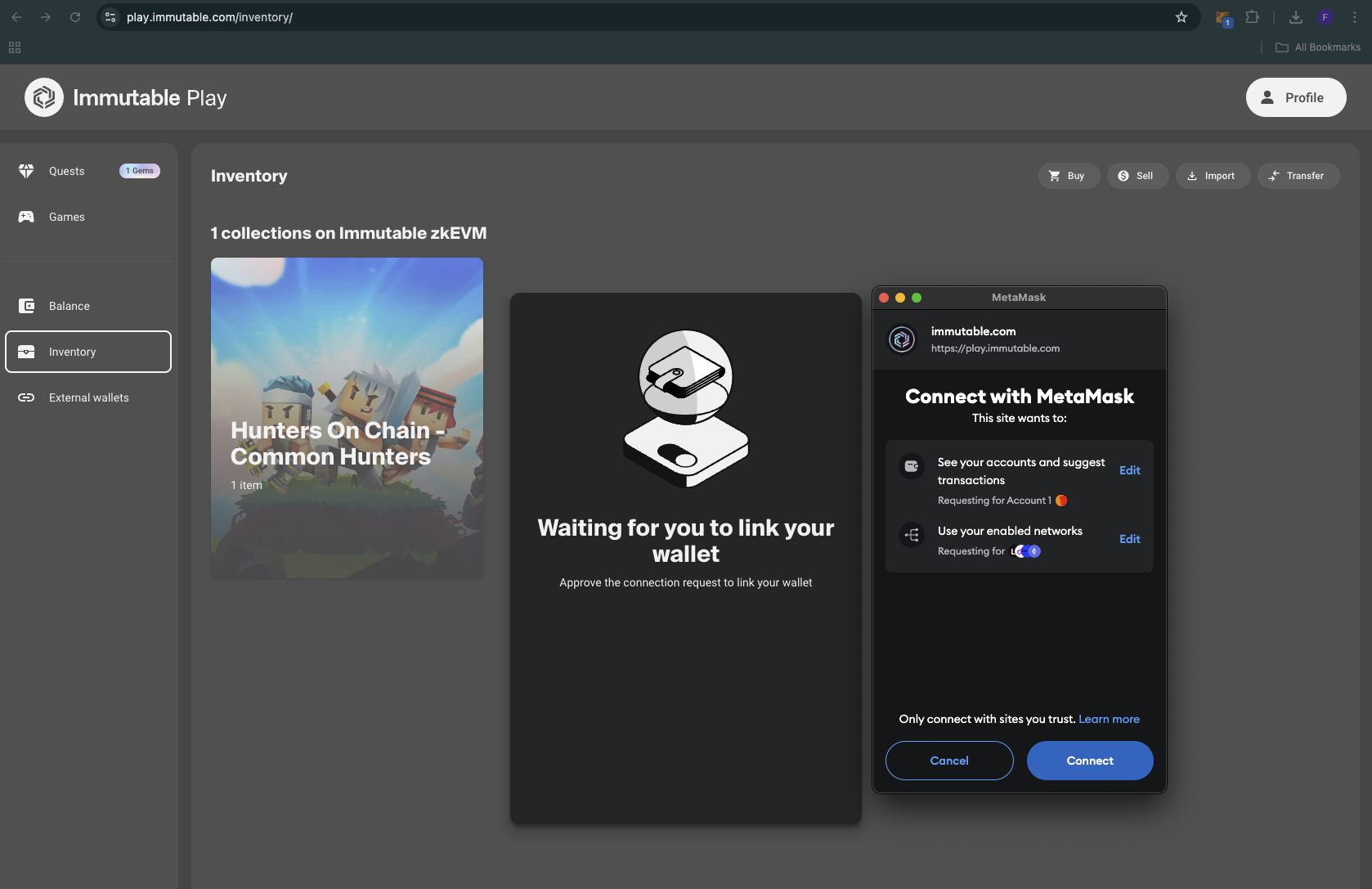Screen dimensions: 1372x889
Task: Edit accounts permission in MetaMask
Action: pyautogui.click(x=1129, y=470)
